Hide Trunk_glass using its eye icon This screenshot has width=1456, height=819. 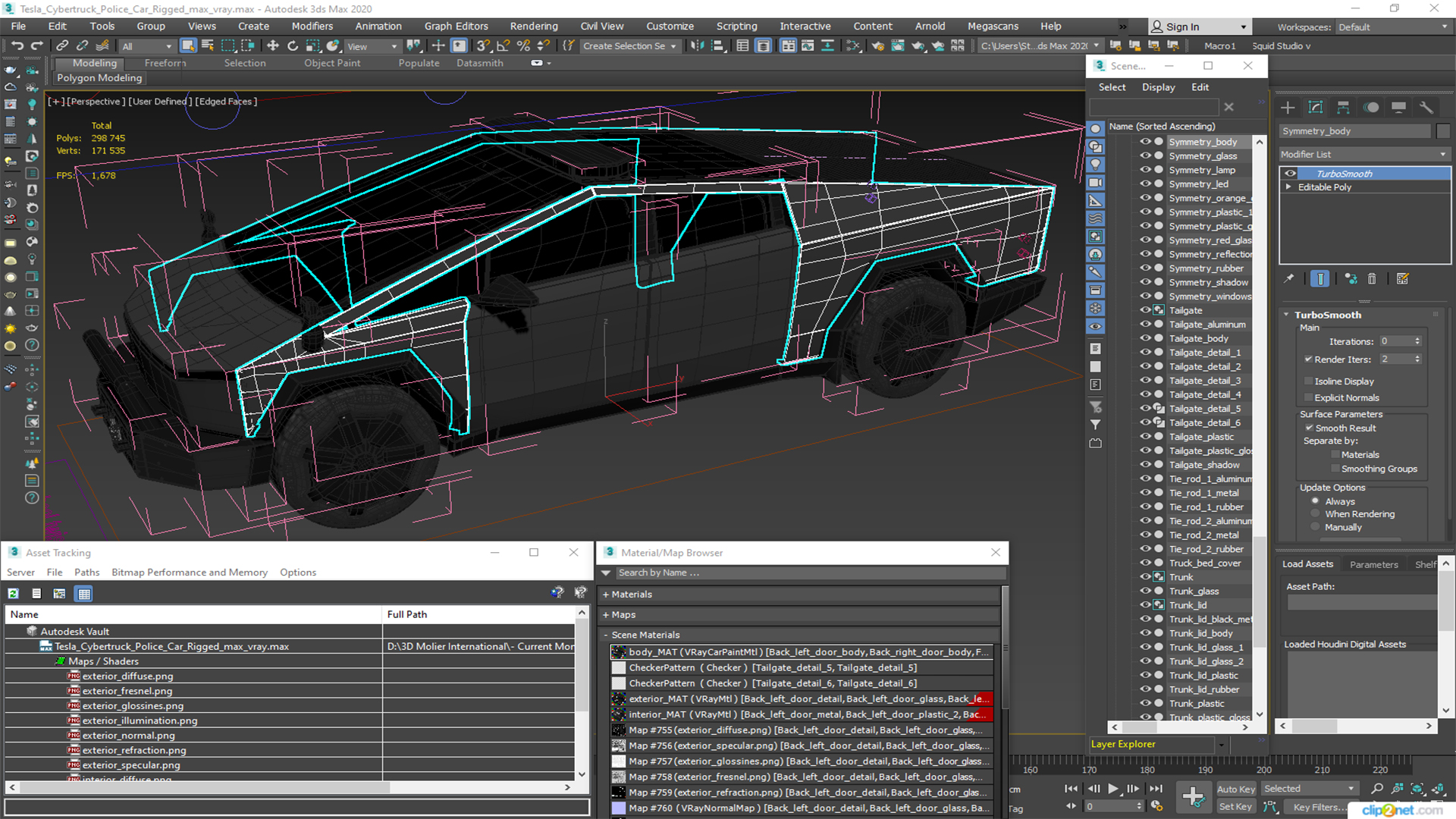coord(1145,591)
